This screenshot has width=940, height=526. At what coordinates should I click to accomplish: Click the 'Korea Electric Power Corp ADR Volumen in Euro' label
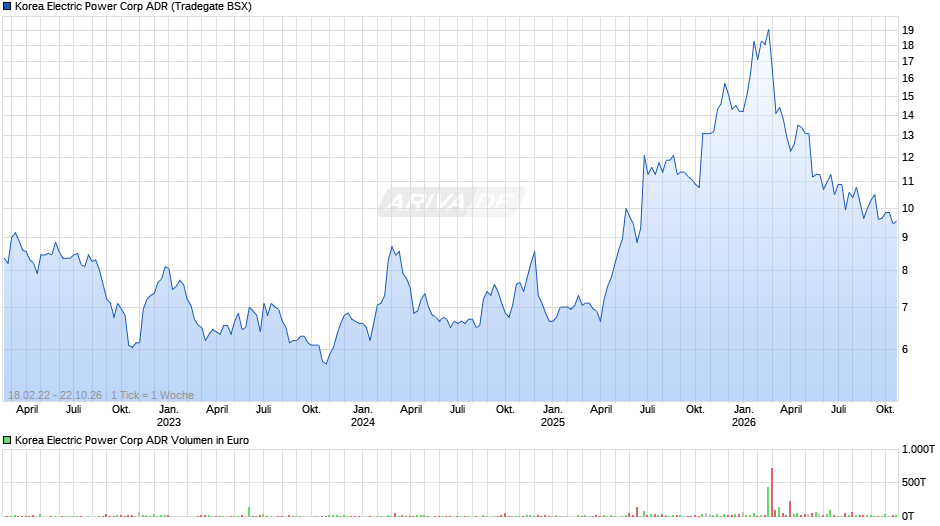(132, 440)
